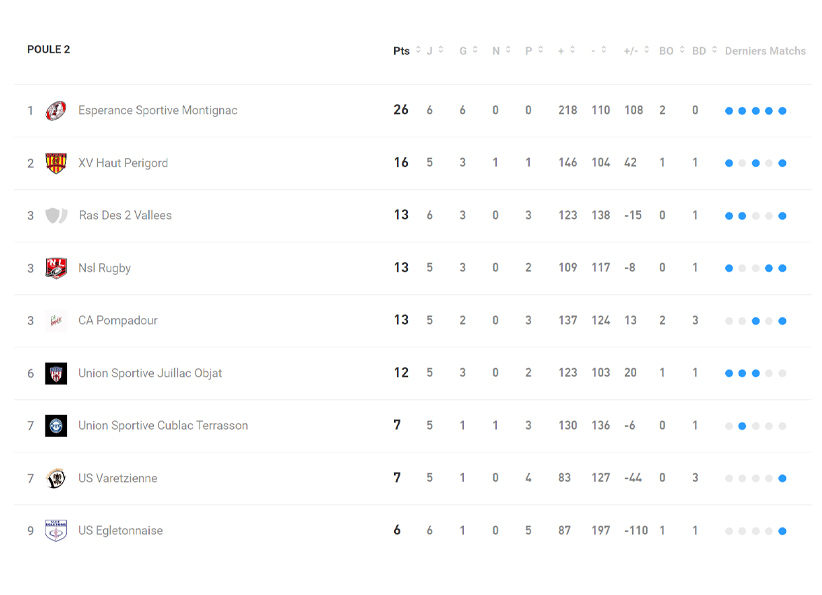
Task: Open the US Egletonnaise team link
Action: tap(121, 530)
